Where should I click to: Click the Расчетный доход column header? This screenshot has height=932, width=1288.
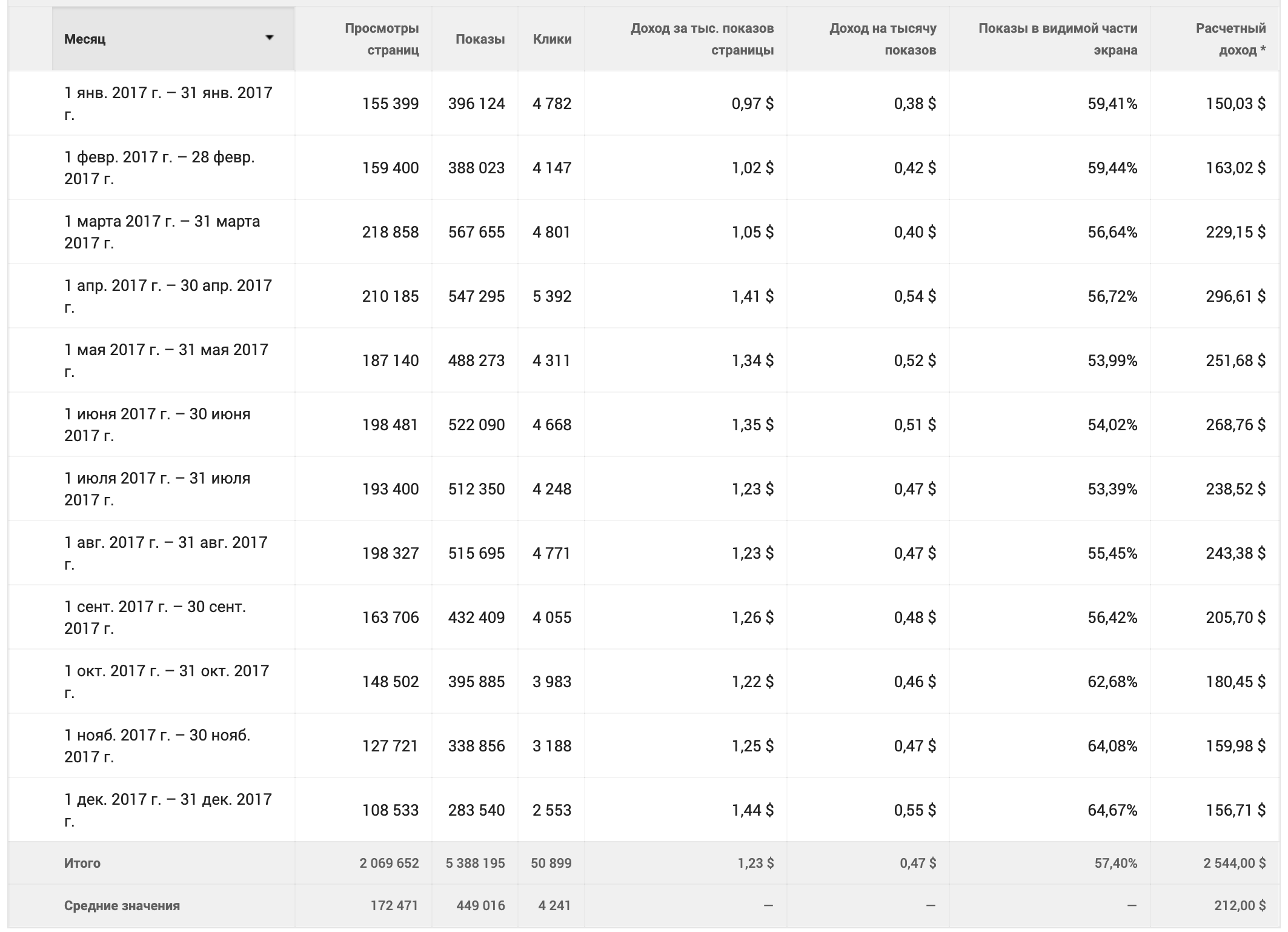pyautogui.click(x=1230, y=39)
